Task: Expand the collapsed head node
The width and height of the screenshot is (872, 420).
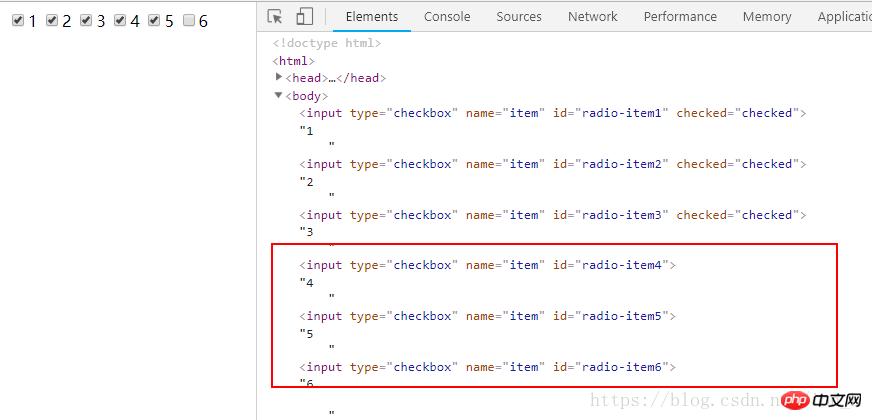Action: (x=280, y=78)
